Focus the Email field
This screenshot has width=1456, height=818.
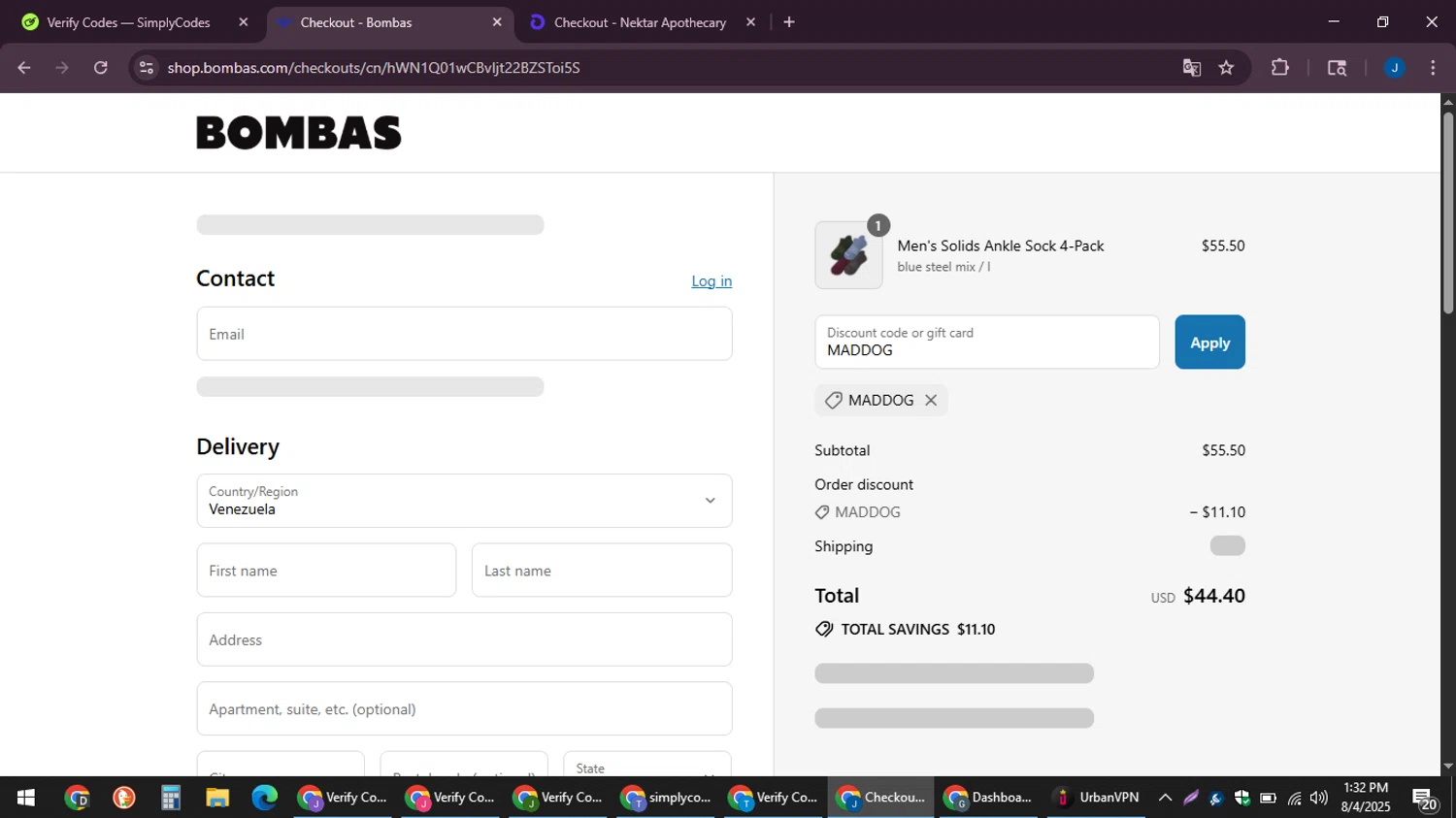(464, 334)
